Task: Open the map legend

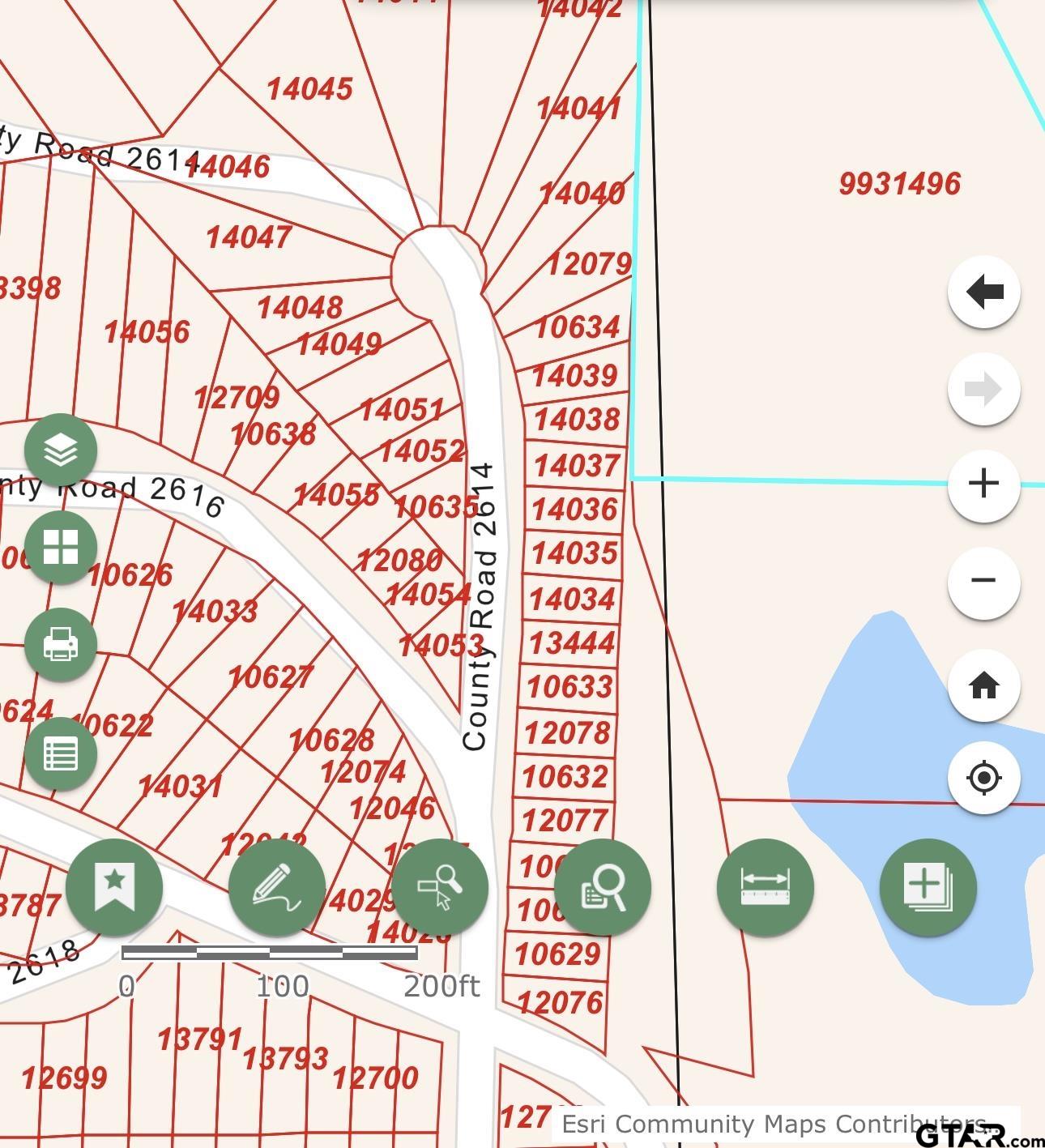Action: pyautogui.click(x=61, y=753)
